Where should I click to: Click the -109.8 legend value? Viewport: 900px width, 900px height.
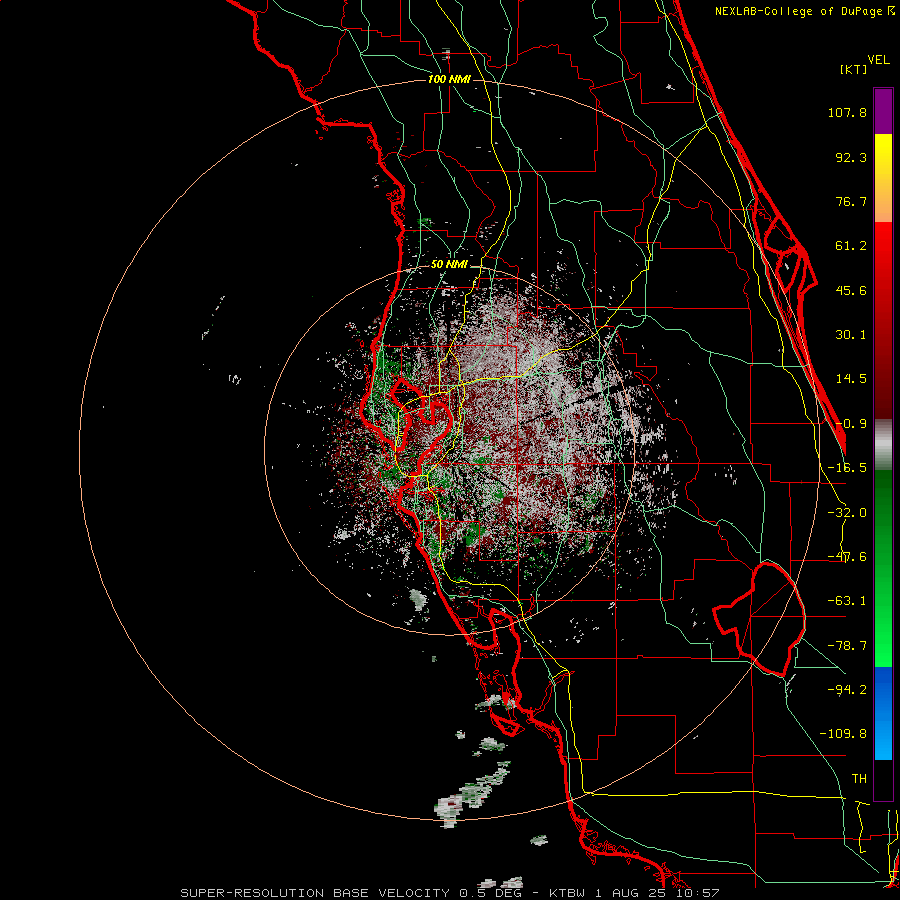(x=843, y=734)
